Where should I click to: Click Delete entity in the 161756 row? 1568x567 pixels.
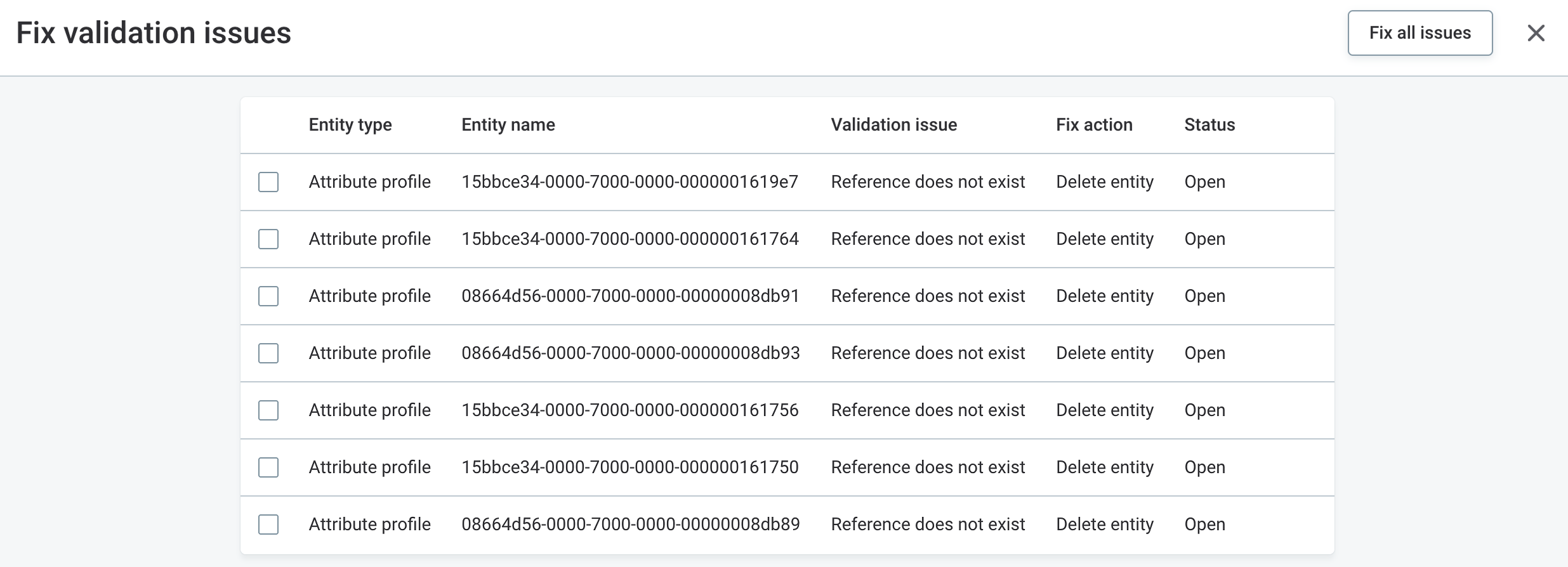(1105, 410)
